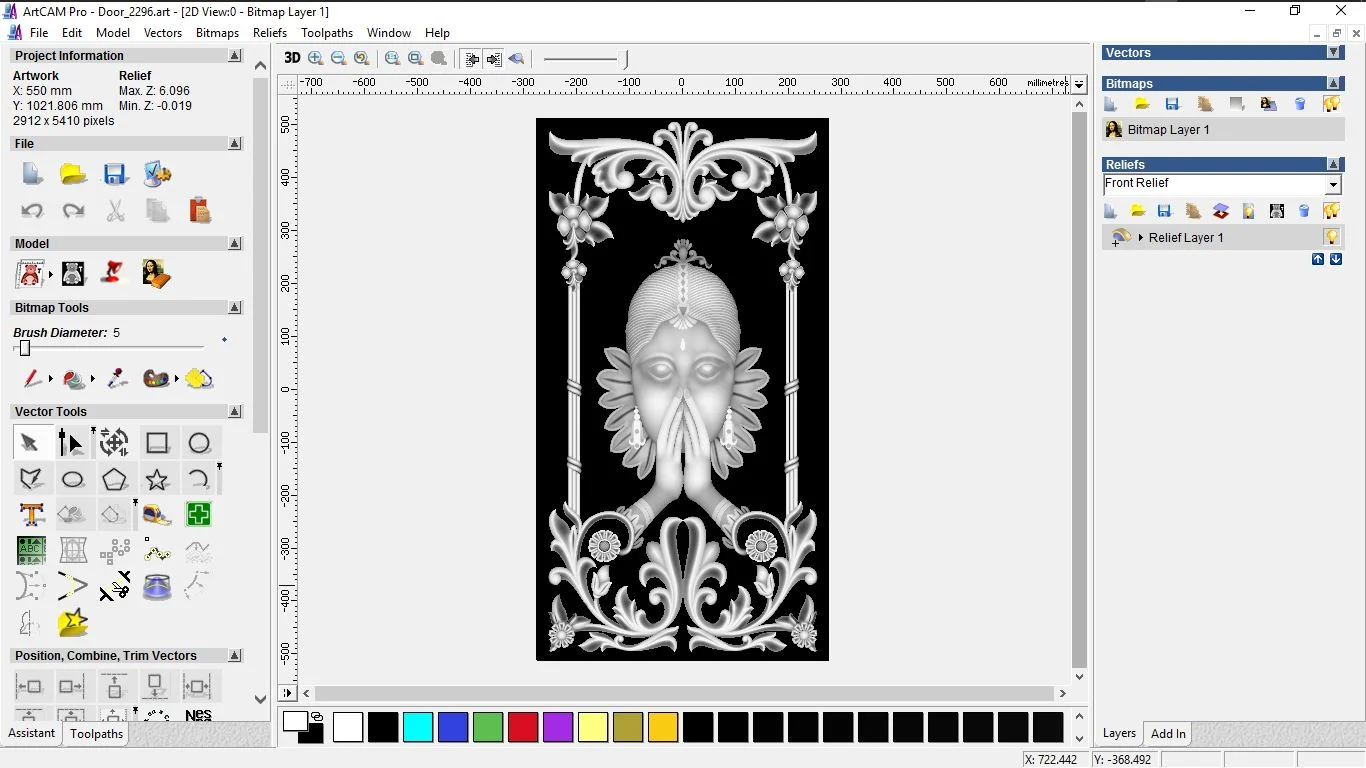Image resolution: width=1366 pixels, height=768 pixels.
Task: Select the Create Star vector tool
Action: pyautogui.click(x=157, y=480)
